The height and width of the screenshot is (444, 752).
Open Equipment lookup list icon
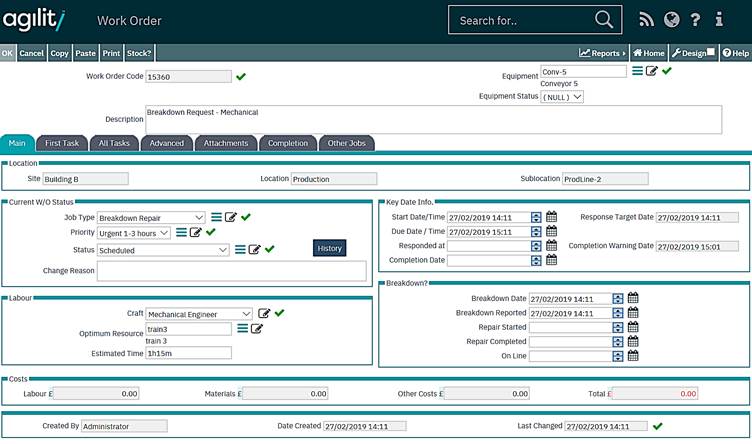637,71
